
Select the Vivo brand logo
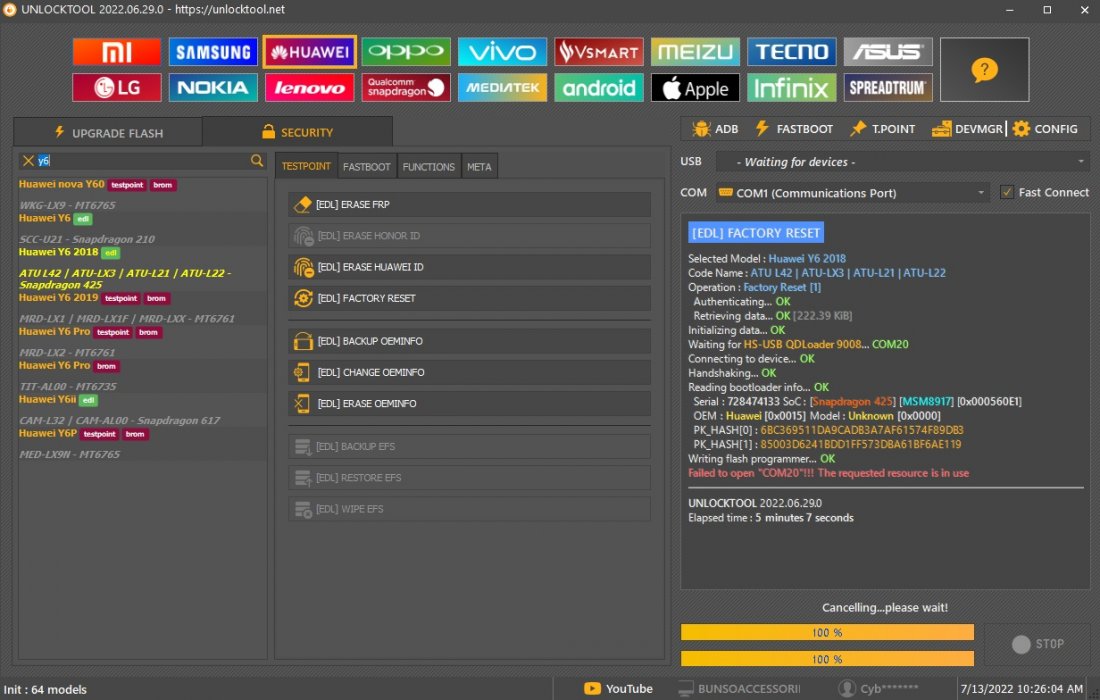(x=502, y=52)
